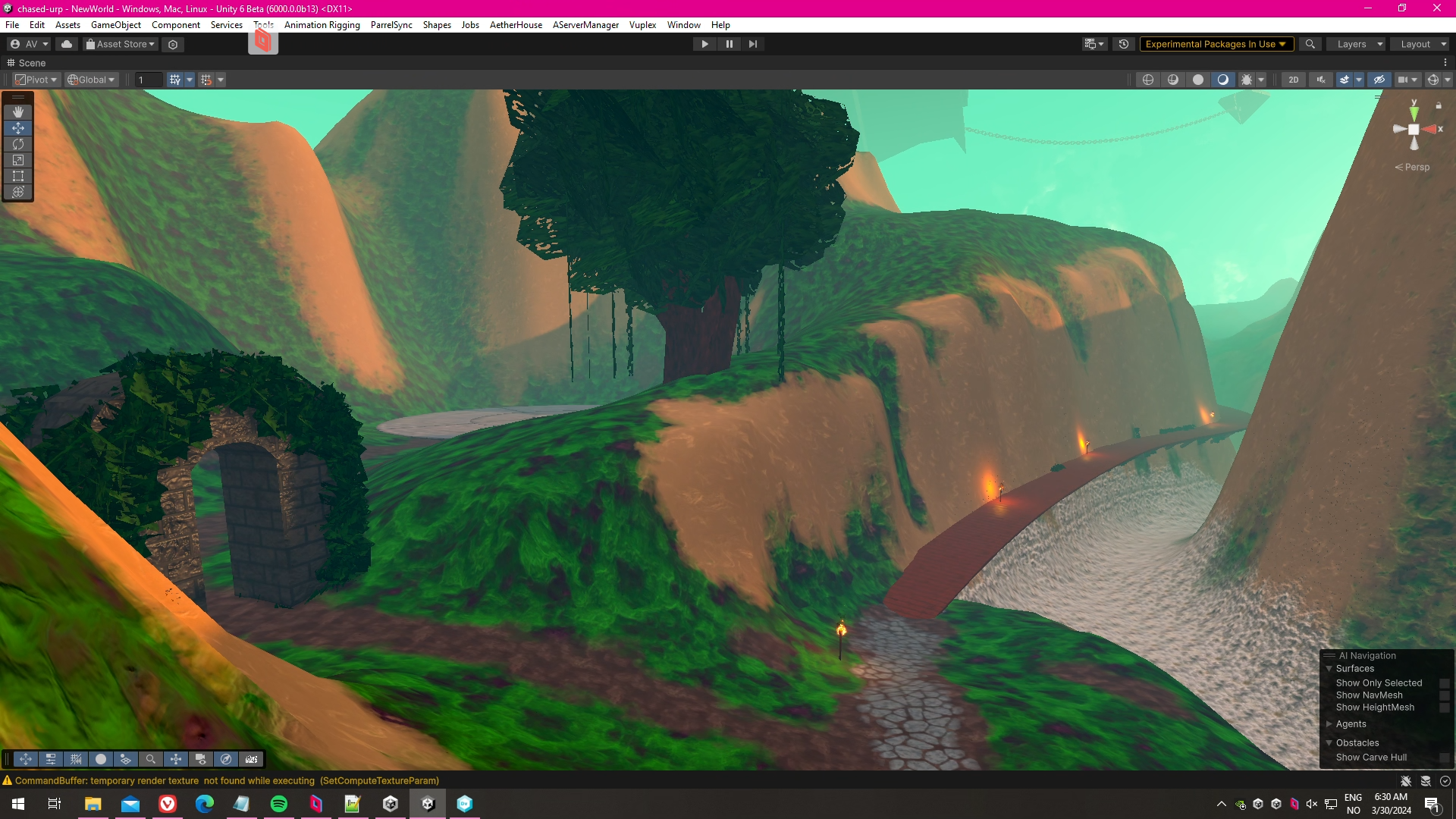Click the grid snap value field

[x=148, y=80]
